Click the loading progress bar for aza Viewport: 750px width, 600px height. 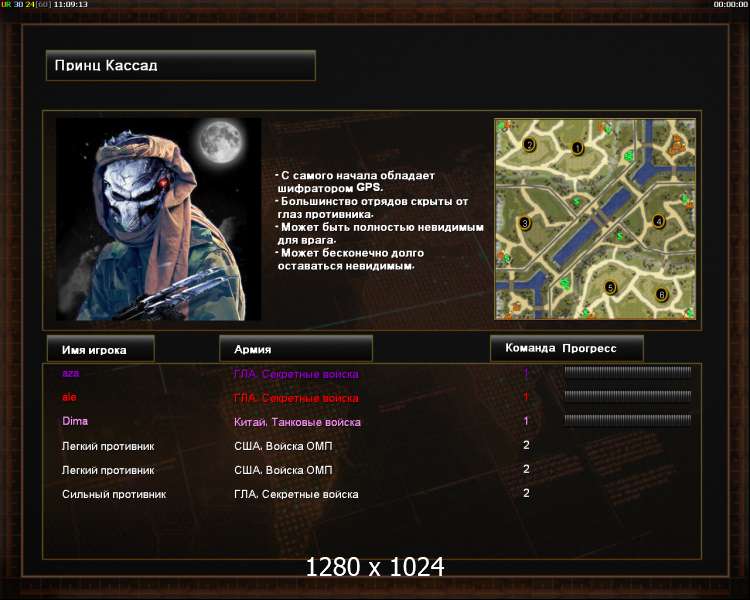[x=628, y=372]
